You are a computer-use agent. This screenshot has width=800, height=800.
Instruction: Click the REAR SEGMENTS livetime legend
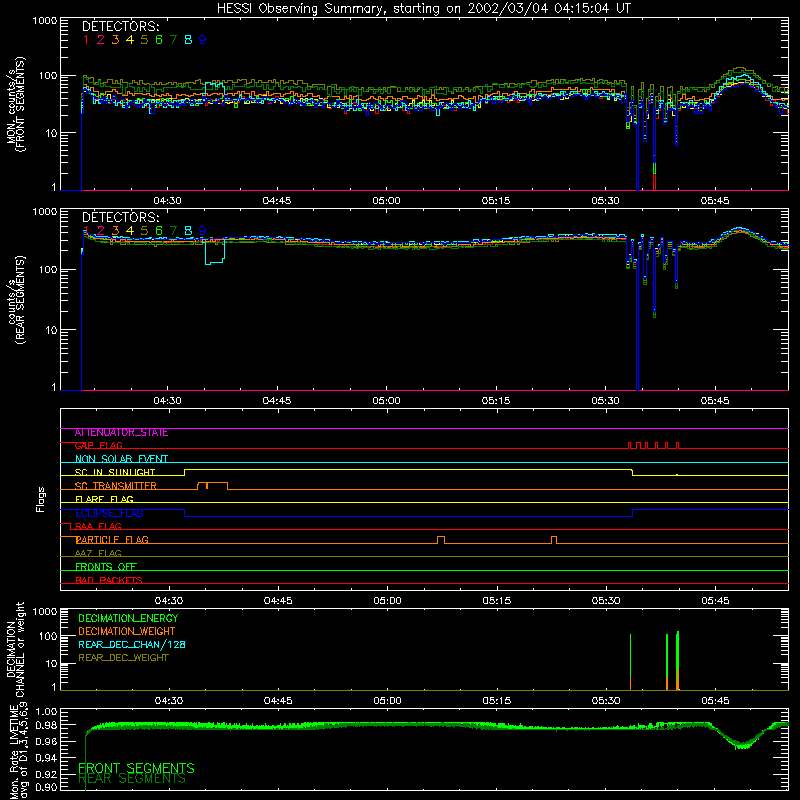[132, 779]
